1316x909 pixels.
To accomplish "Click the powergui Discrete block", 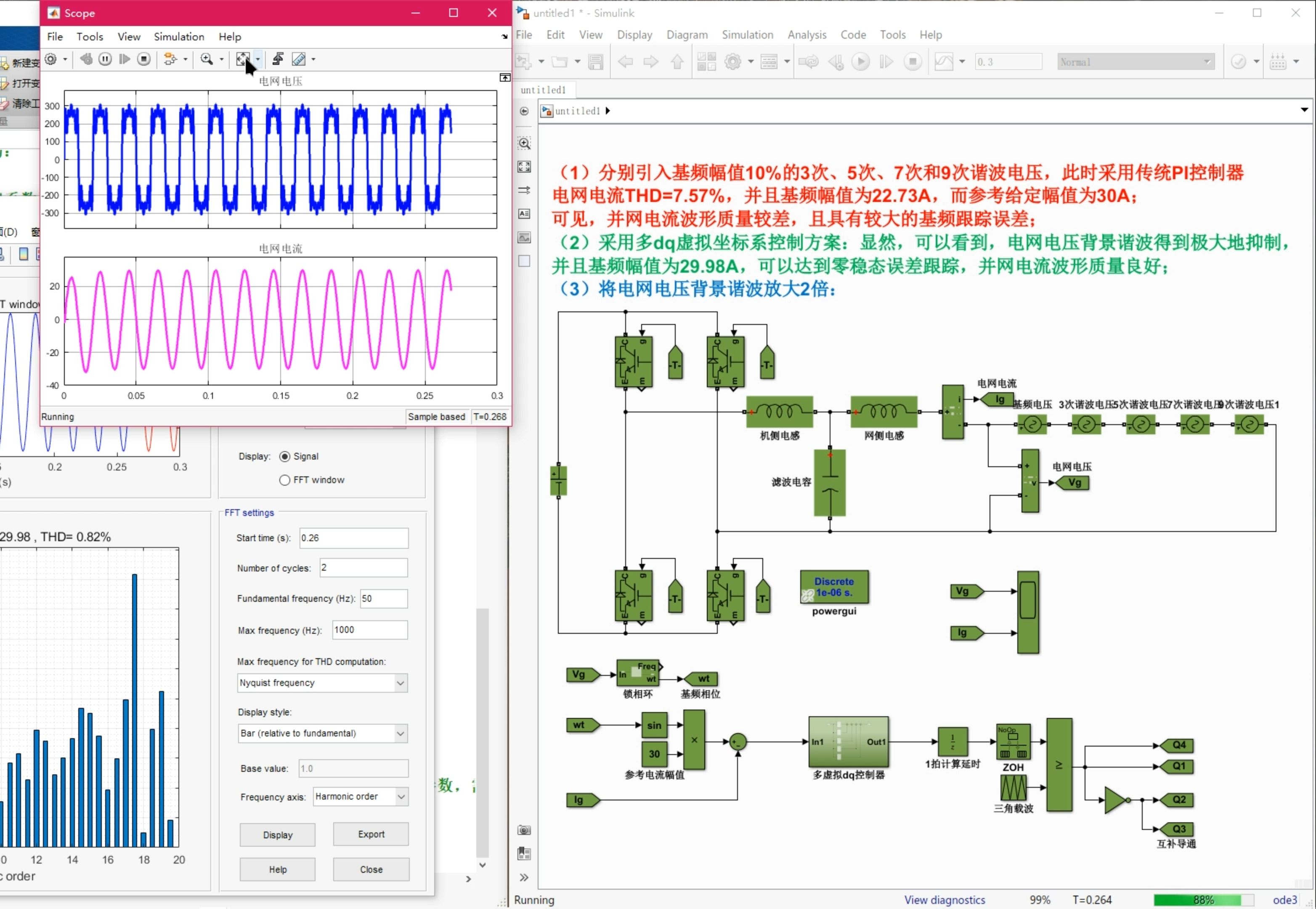I will pyautogui.click(x=834, y=587).
